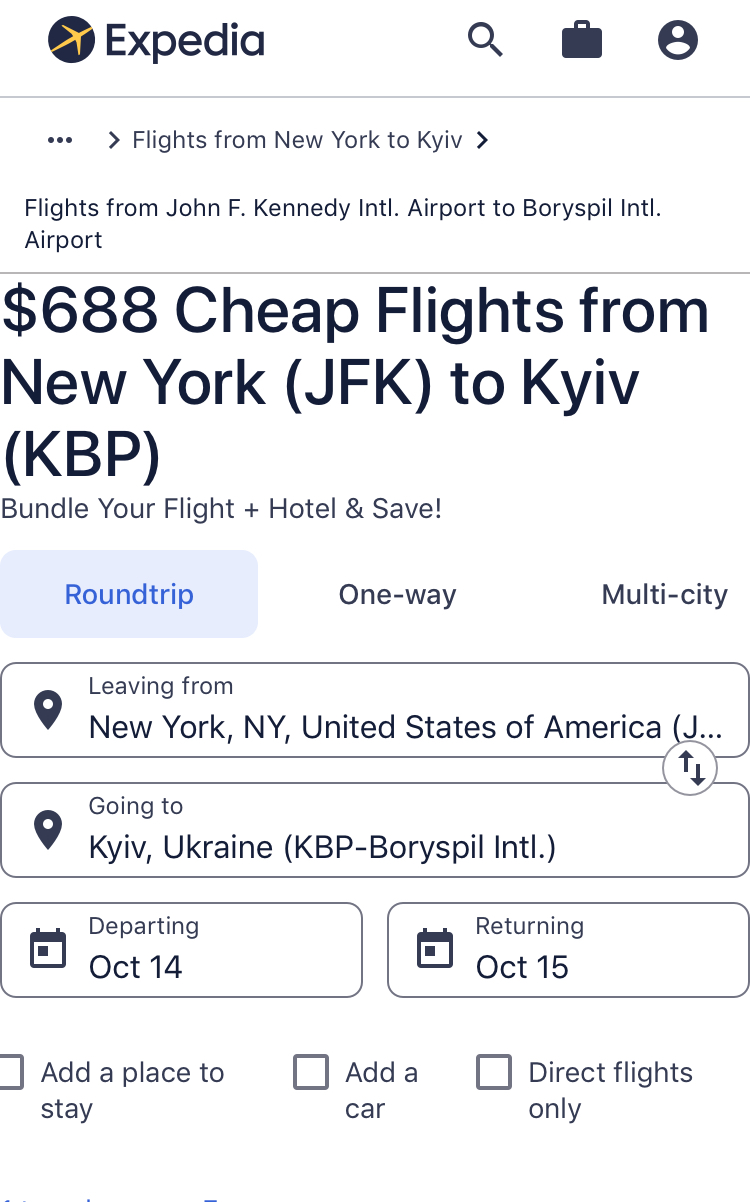
Task: Select the Roundtrip tab
Action: click(129, 594)
